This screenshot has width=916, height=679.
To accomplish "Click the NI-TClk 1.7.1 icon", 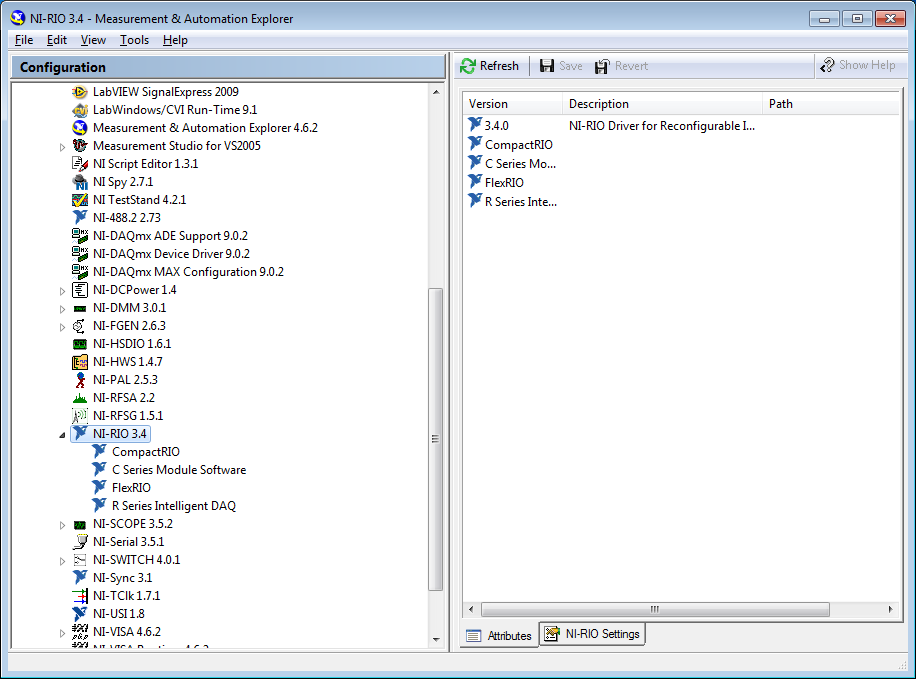I will pyautogui.click(x=79, y=596).
